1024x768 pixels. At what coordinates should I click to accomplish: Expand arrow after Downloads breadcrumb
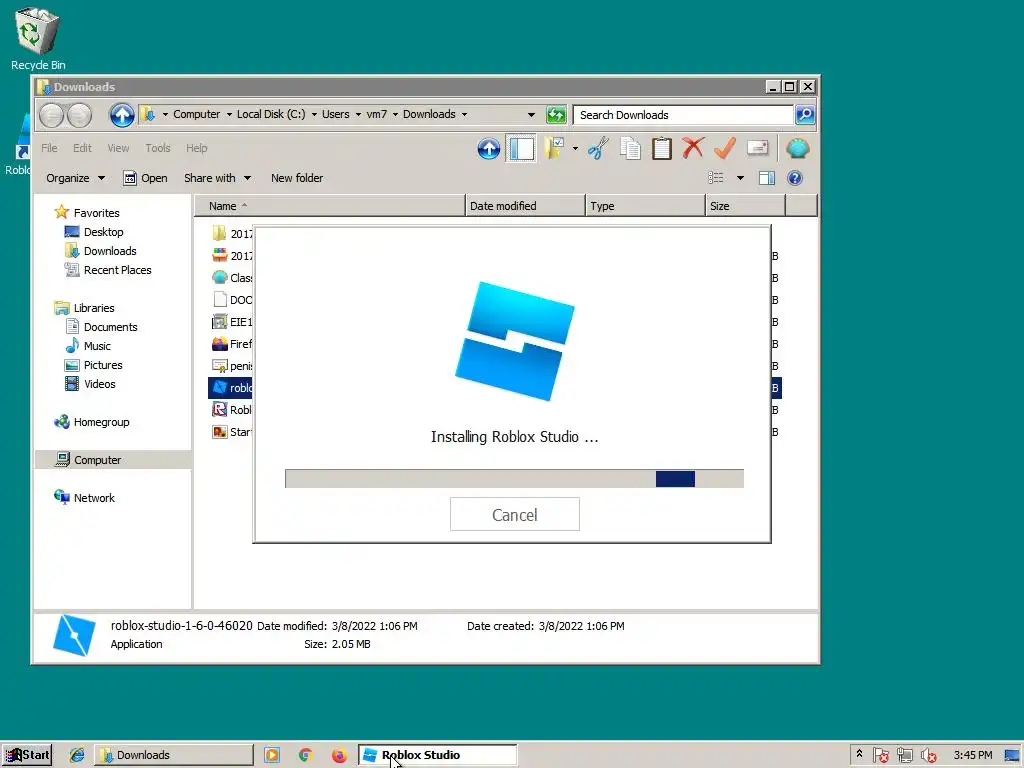pos(464,115)
